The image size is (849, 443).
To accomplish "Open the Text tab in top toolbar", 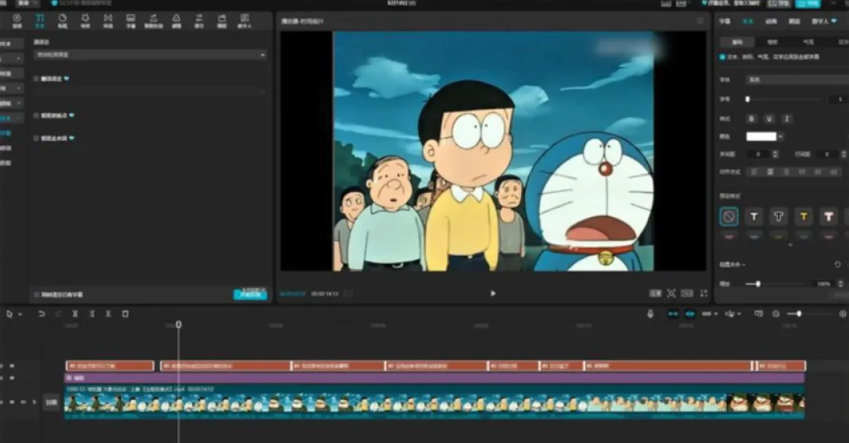I will 40,21.
